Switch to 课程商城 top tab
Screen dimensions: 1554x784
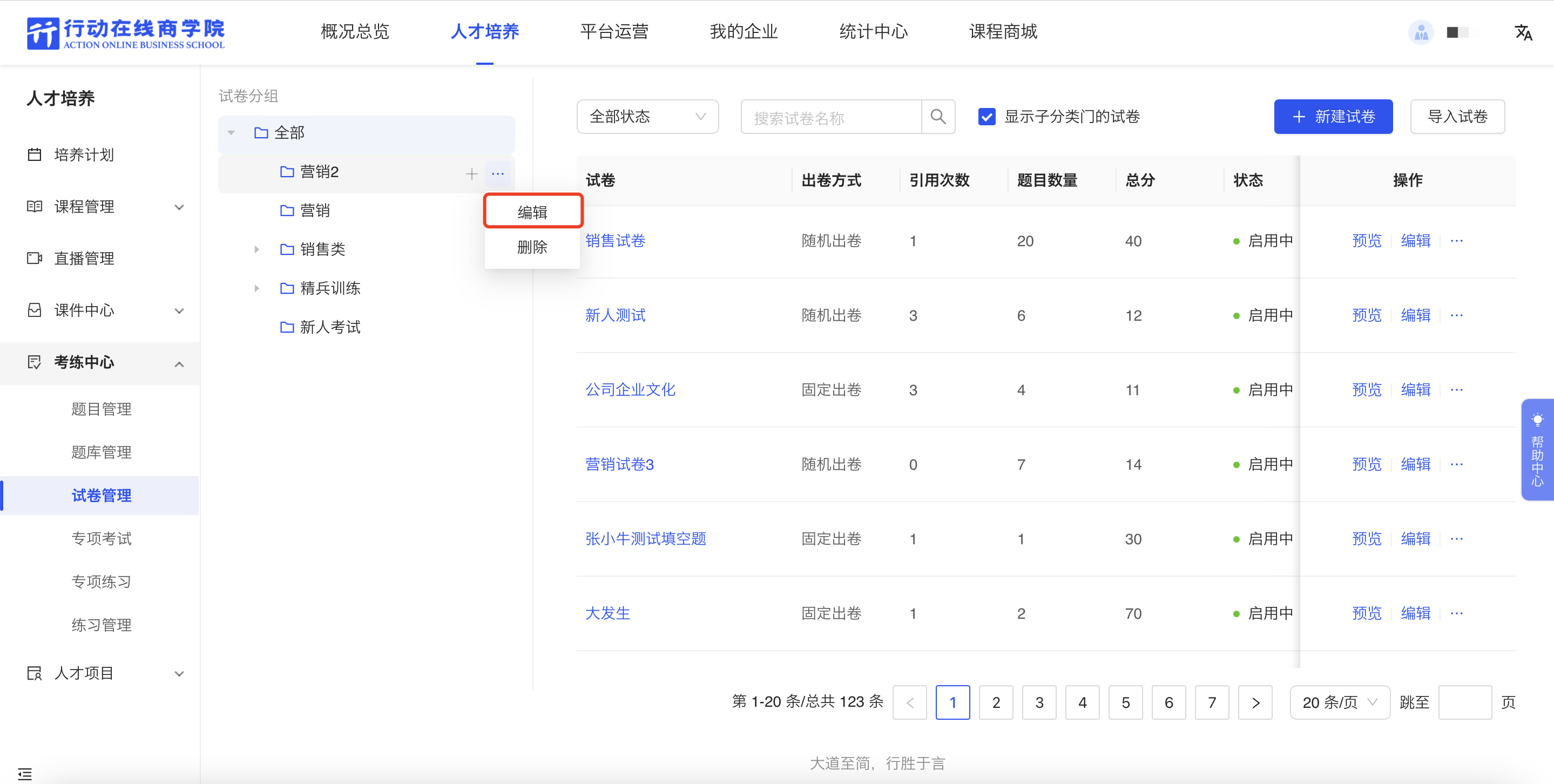tap(1003, 32)
